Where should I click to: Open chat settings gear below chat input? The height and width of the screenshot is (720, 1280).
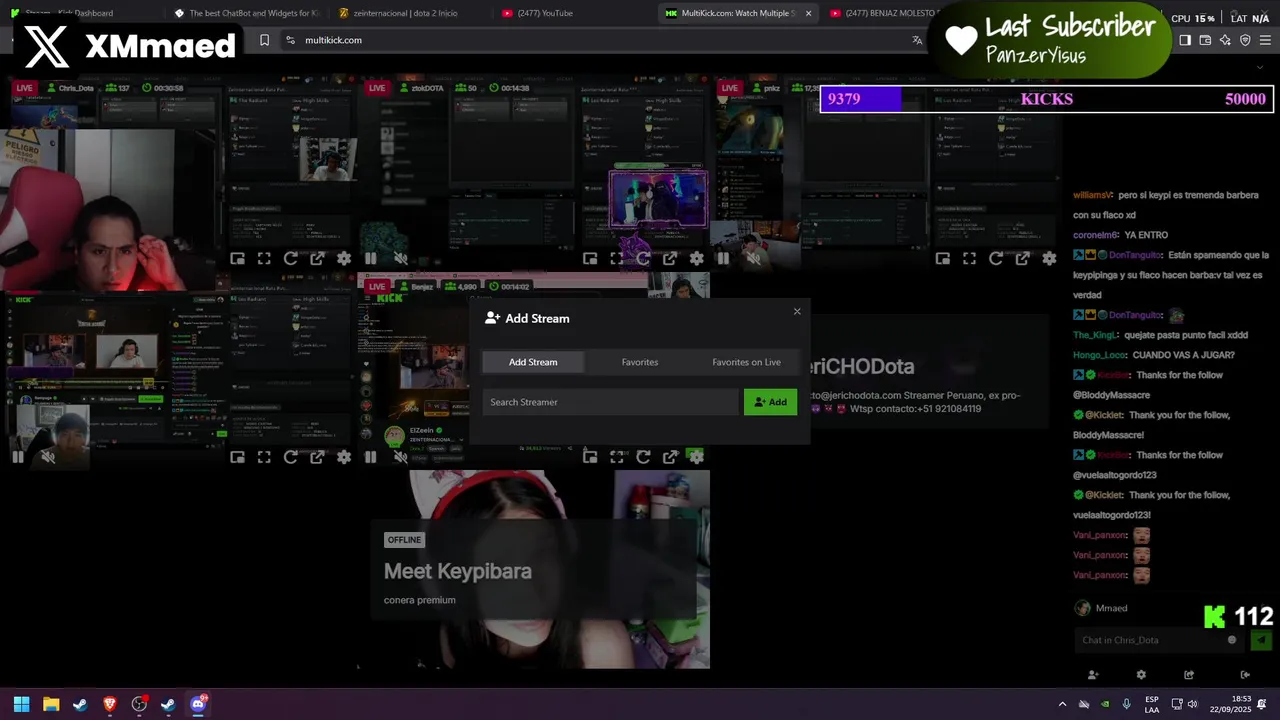(x=1141, y=675)
